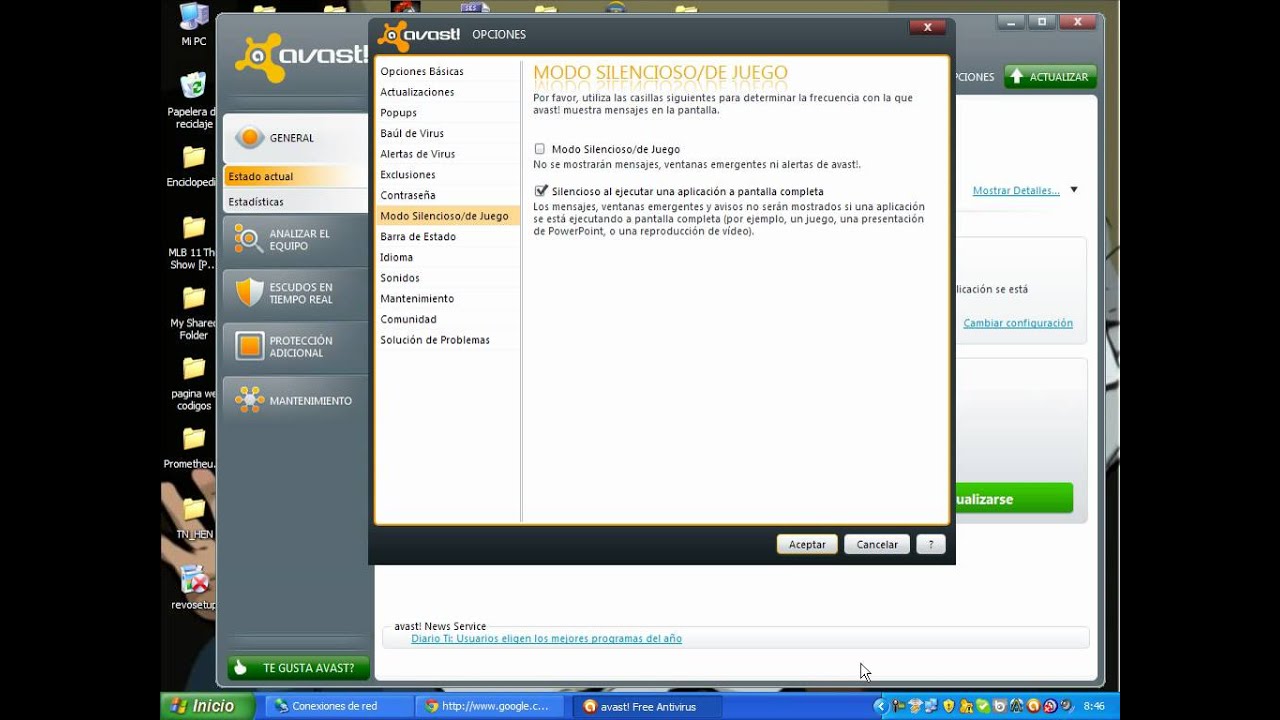Click the Protección Adicional square icon
1280x720 pixels.
[x=249, y=346]
